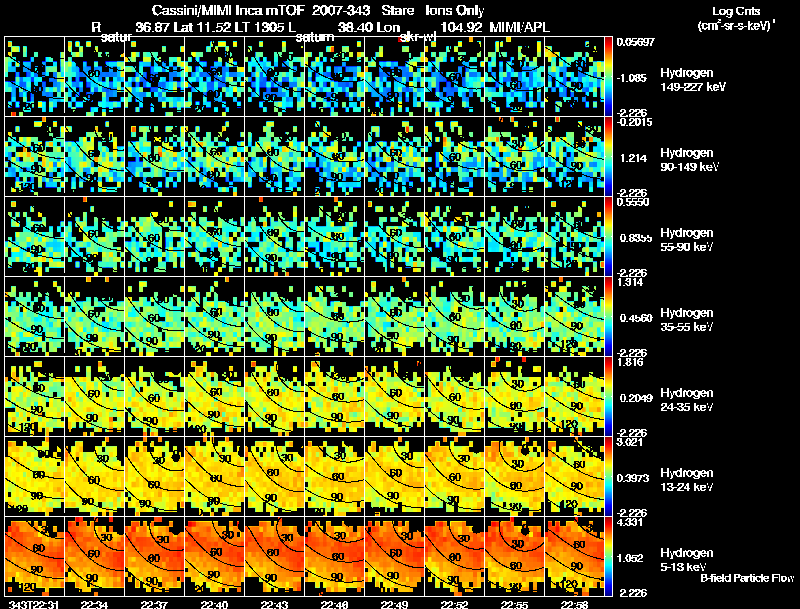Click the color scale value 1.214
Screen dimensions: 800x609
pos(634,158)
